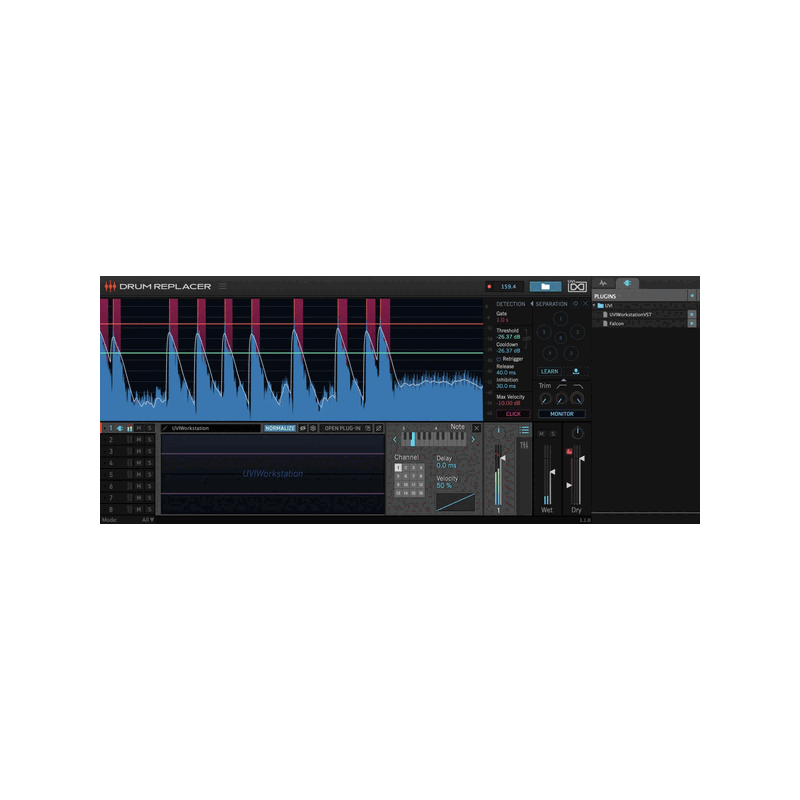The image size is (800, 800).
Task: Mute layer 1
Action: [139, 428]
